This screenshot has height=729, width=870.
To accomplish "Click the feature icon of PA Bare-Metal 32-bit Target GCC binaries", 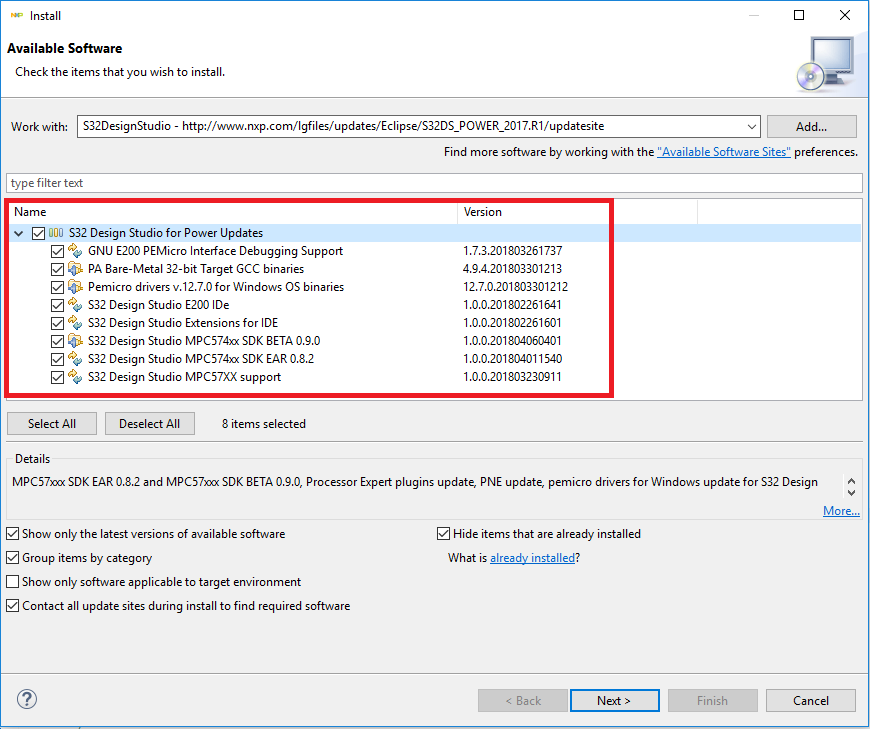I will (75, 269).
